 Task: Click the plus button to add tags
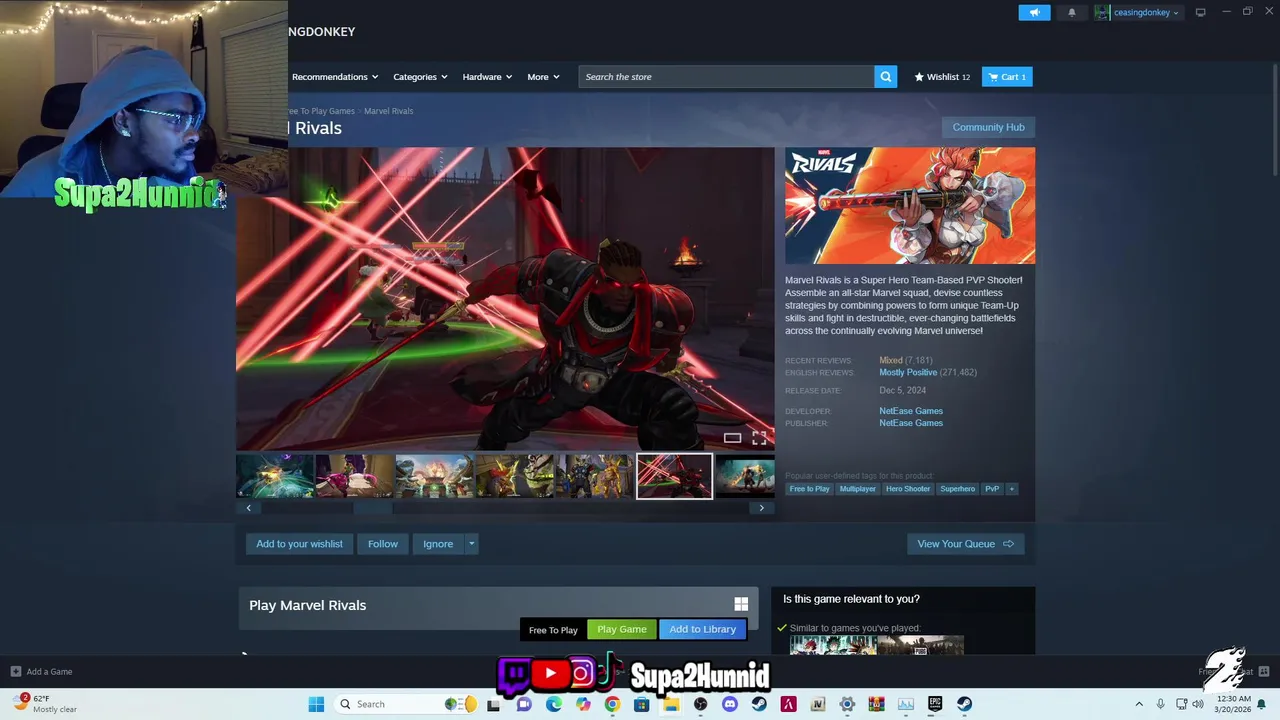[1011, 489]
